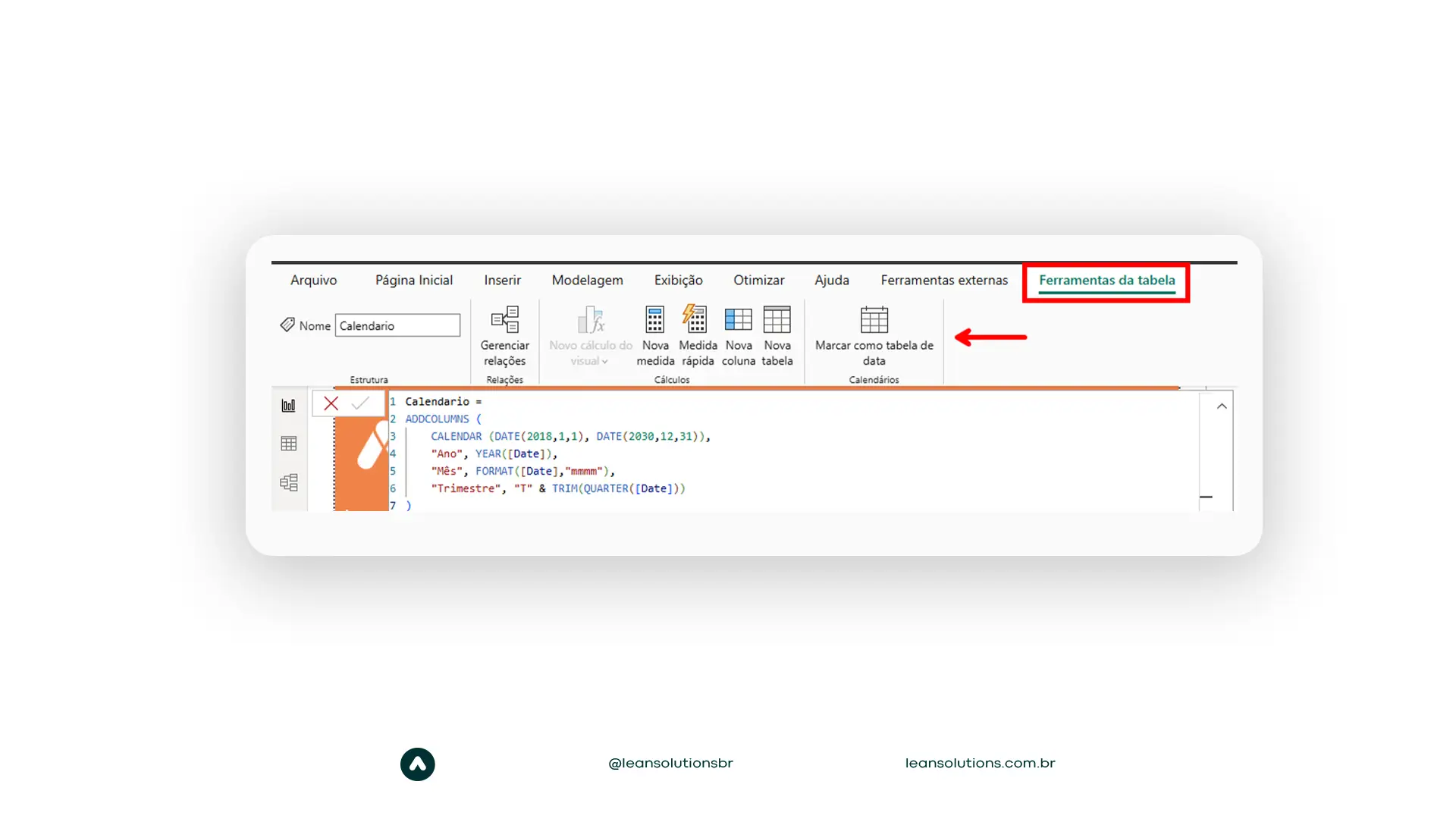The width and height of the screenshot is (1456, 819).
Task: Click the round Lean Solutions logo
Action: [417, 764]
